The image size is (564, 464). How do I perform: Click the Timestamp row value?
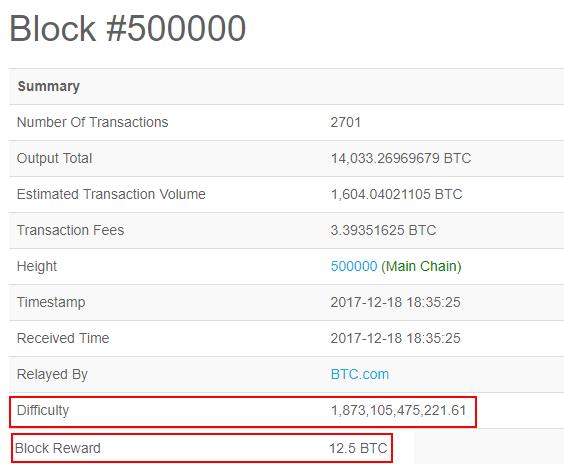click(395, 302)
